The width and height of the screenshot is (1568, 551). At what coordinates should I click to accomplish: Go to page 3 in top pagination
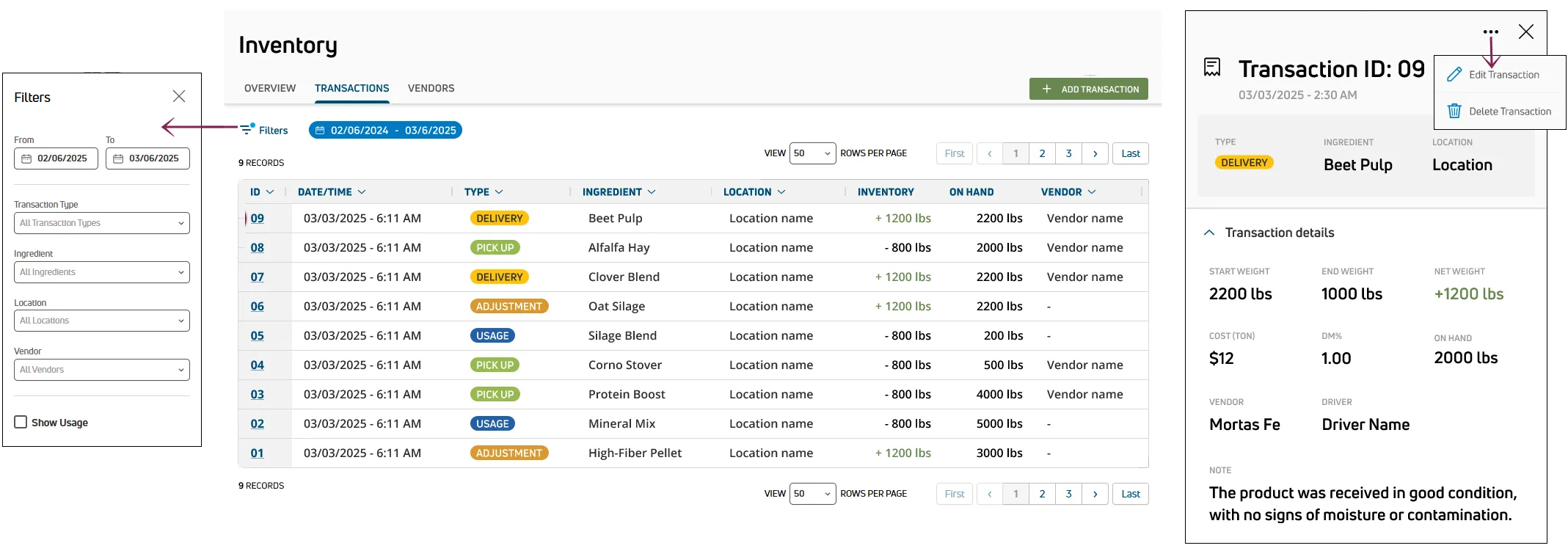pyautogui.click(x=1069, y=153)
